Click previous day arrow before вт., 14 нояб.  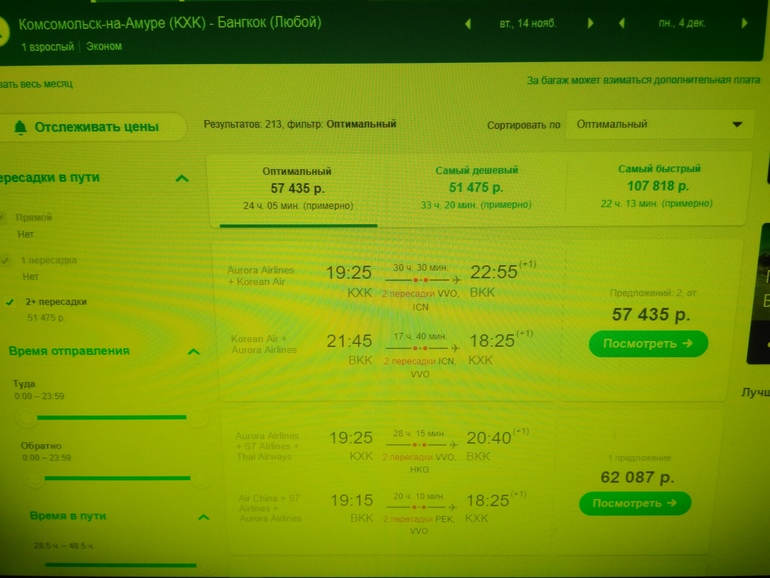(469, 23)
